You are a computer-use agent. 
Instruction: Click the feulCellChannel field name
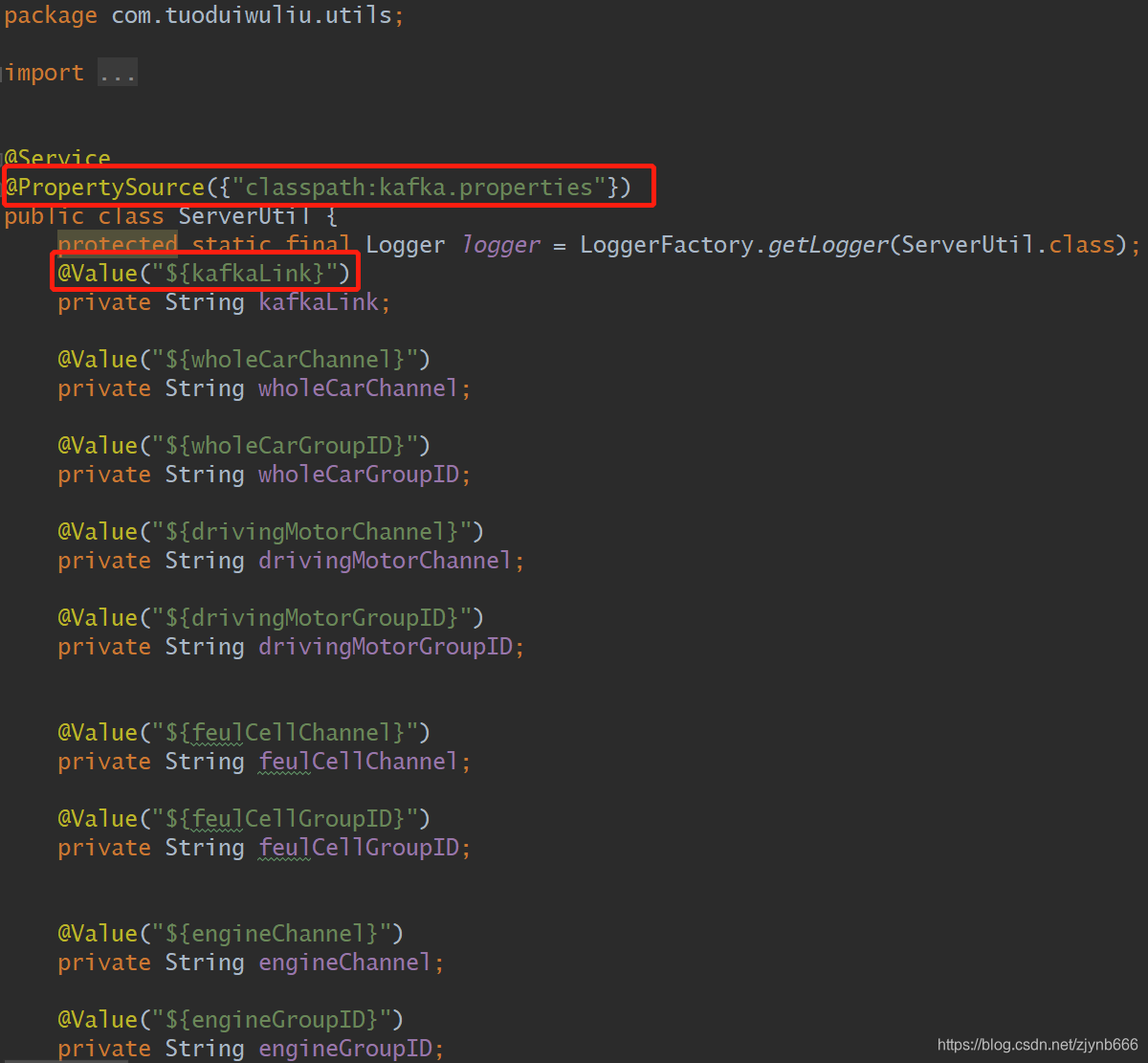pyautogui.click(x=359, y=762)
